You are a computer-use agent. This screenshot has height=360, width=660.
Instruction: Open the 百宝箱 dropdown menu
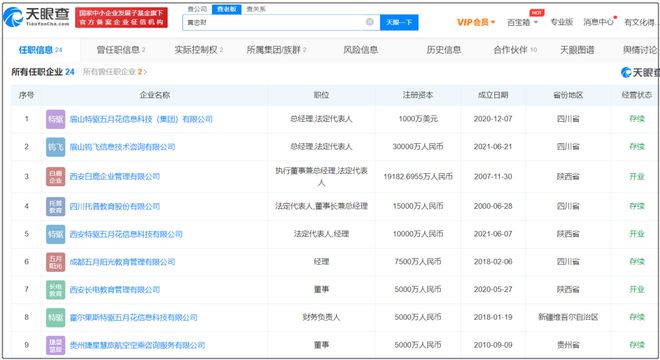tap(522, 22)
